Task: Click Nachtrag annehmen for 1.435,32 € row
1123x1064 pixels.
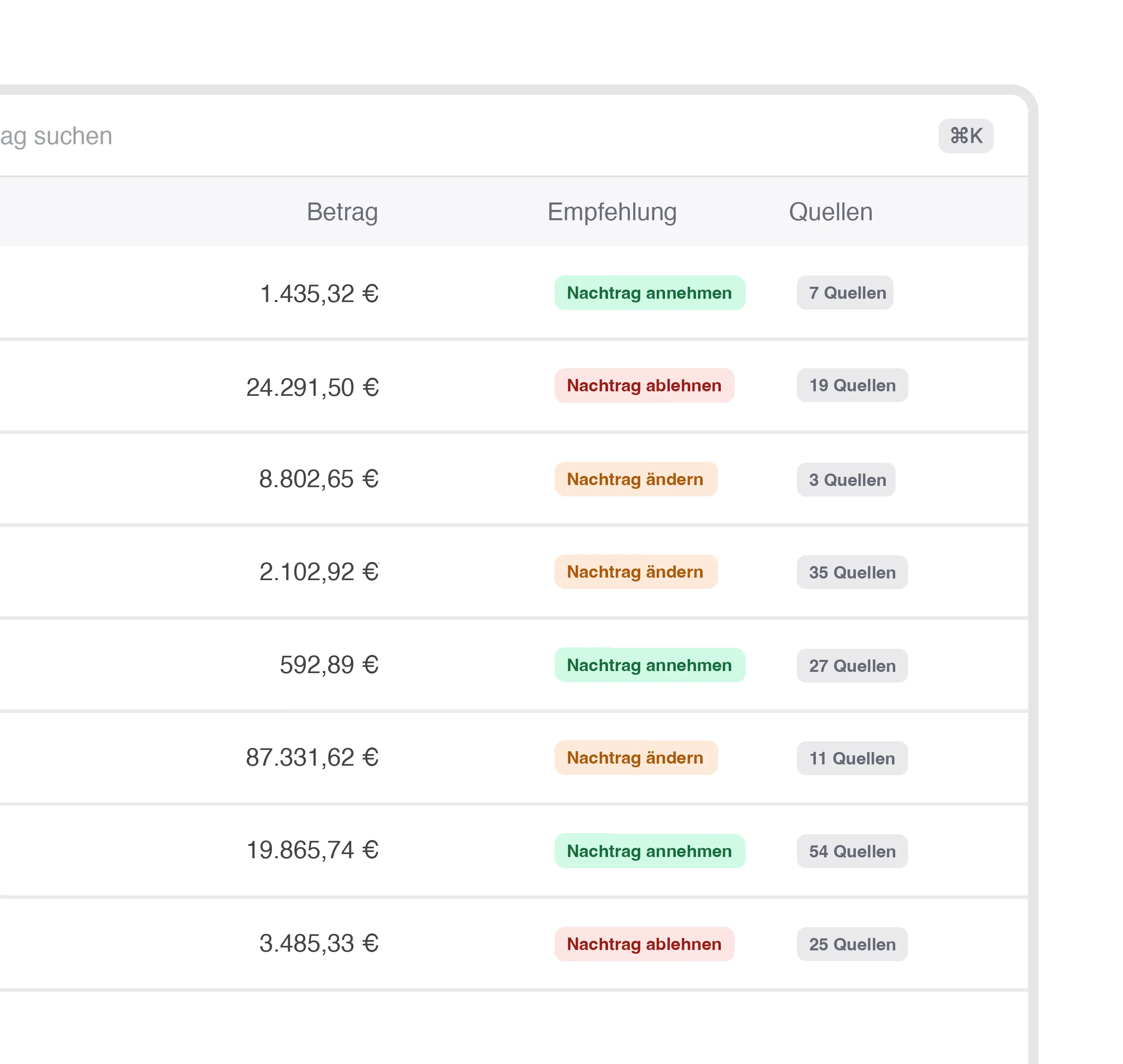Action: [x=649, y=293]
